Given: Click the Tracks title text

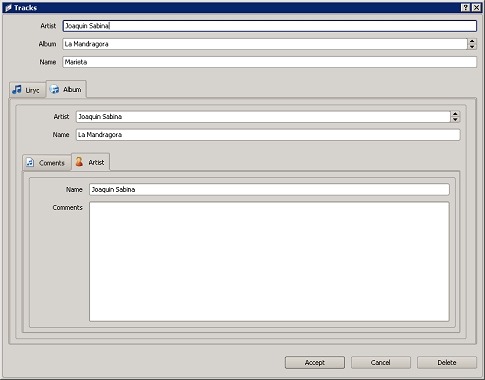Looking at the screenshot, I should 25,8.
